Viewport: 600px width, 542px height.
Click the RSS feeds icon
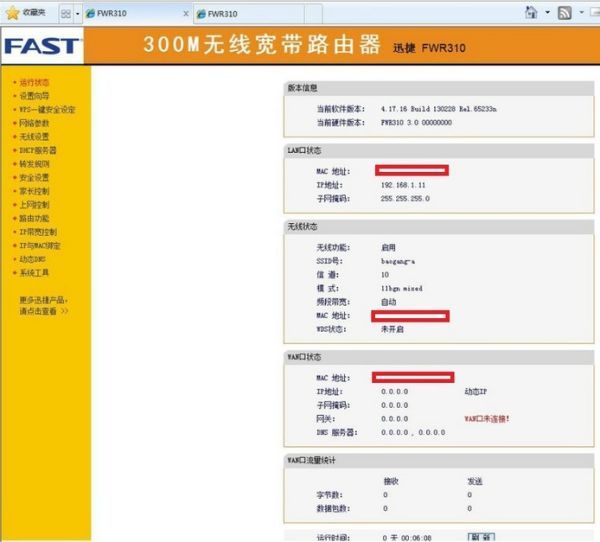pyautogui.click(x=564, y=13)
